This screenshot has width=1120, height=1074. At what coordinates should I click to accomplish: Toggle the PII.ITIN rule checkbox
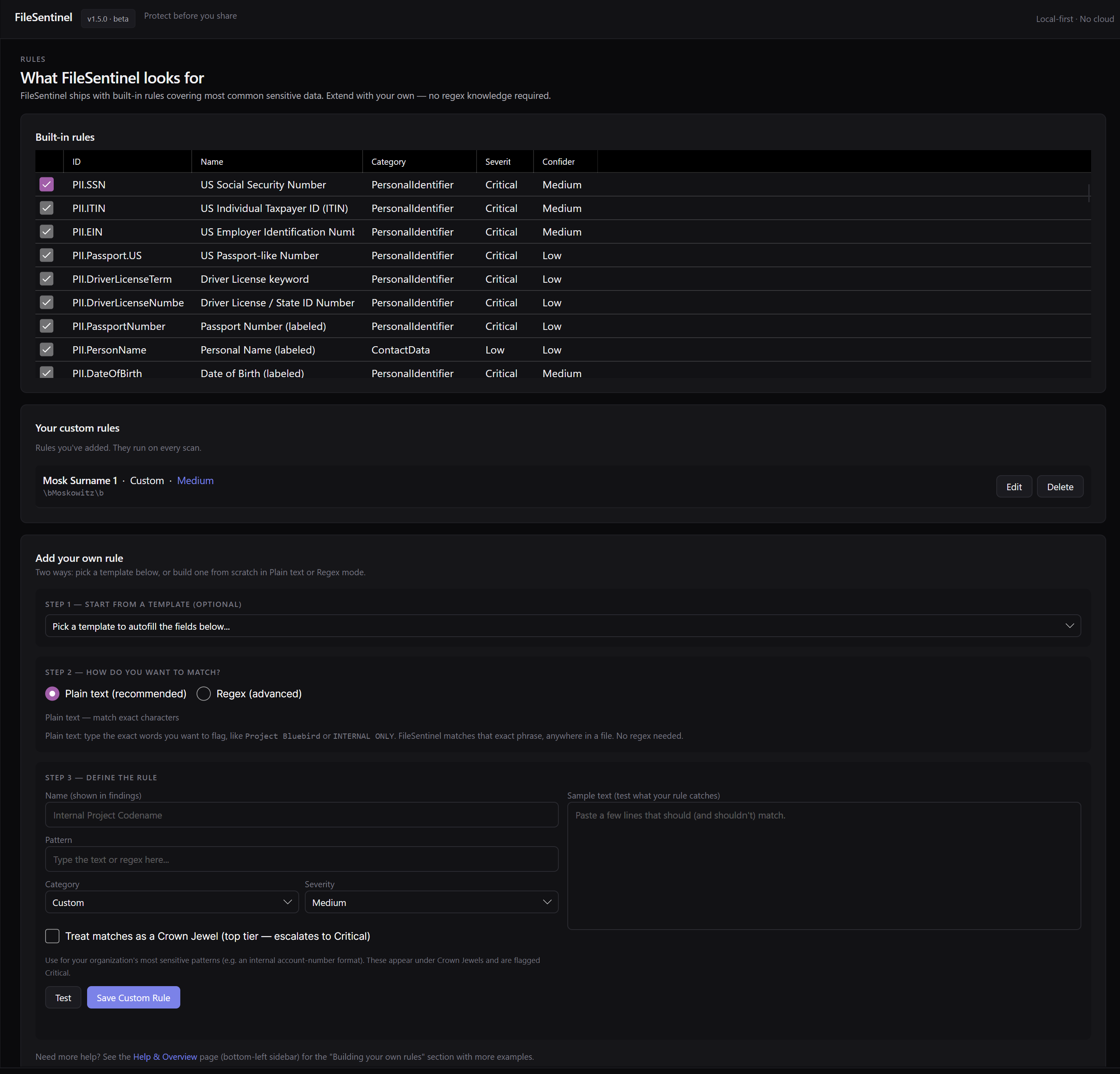click(x=46, y=208)
